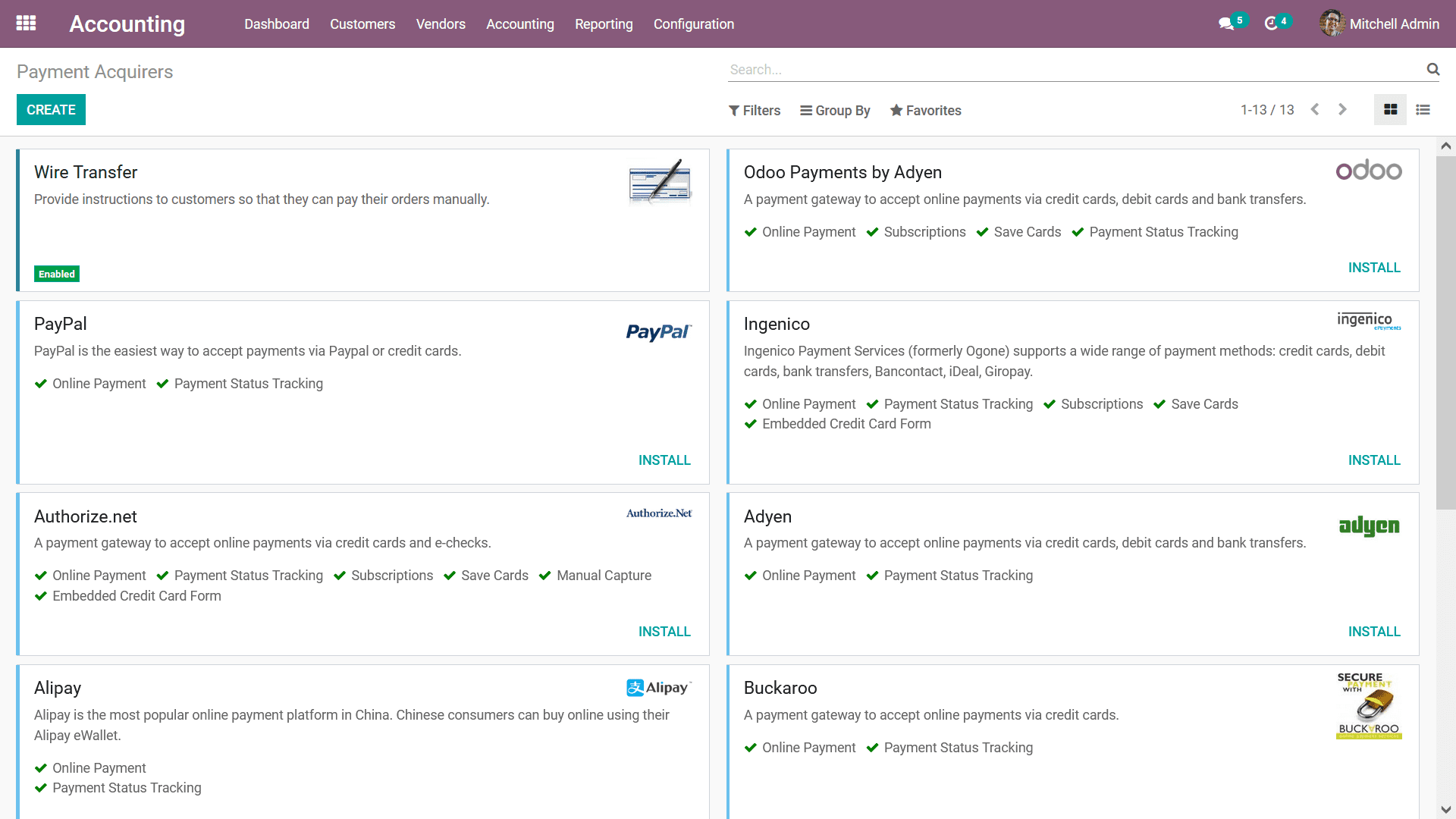Click the pager text 1-13 / 13

tap(1267, 110)
